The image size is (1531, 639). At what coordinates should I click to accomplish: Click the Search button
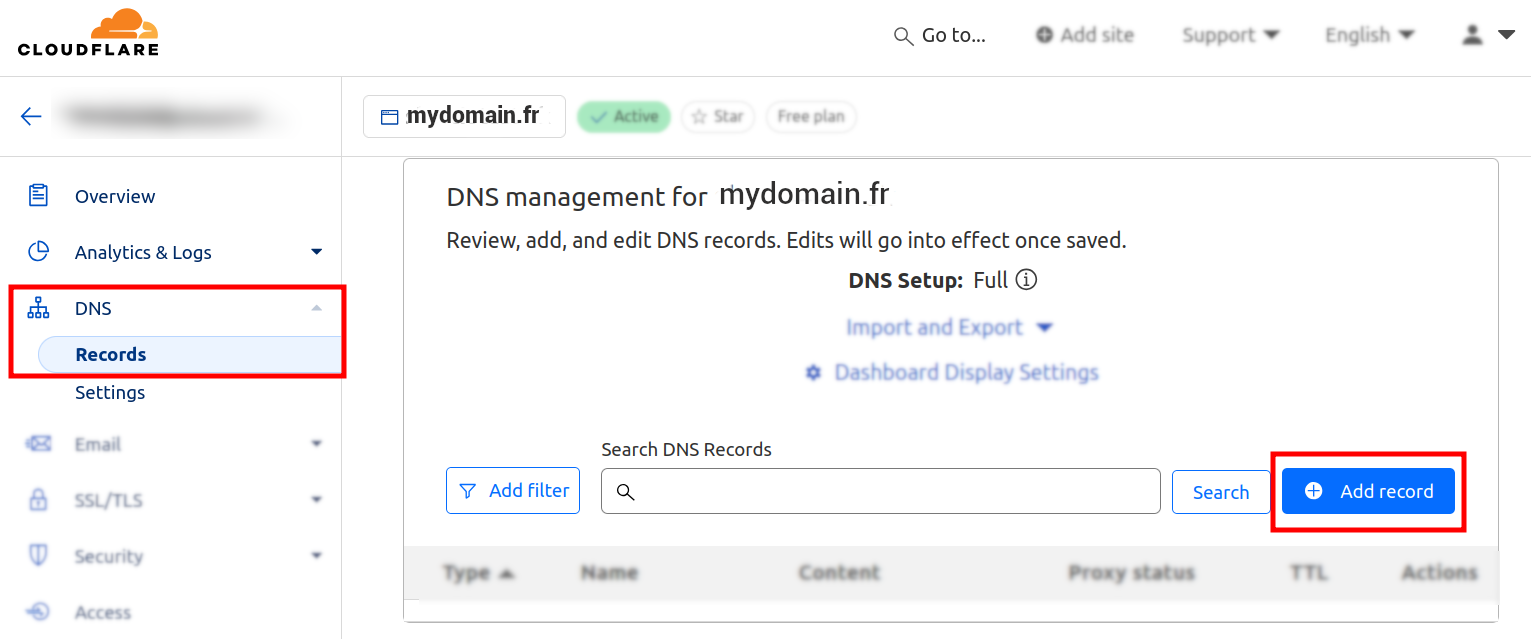[x=1220, y=492]
